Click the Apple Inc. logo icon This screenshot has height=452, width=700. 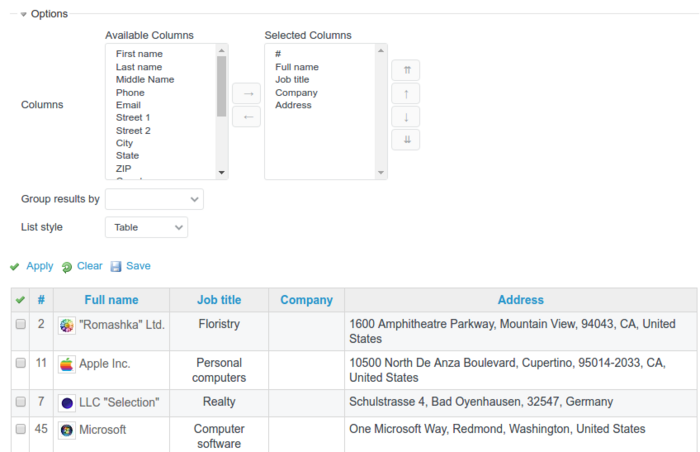click(67, 364)
